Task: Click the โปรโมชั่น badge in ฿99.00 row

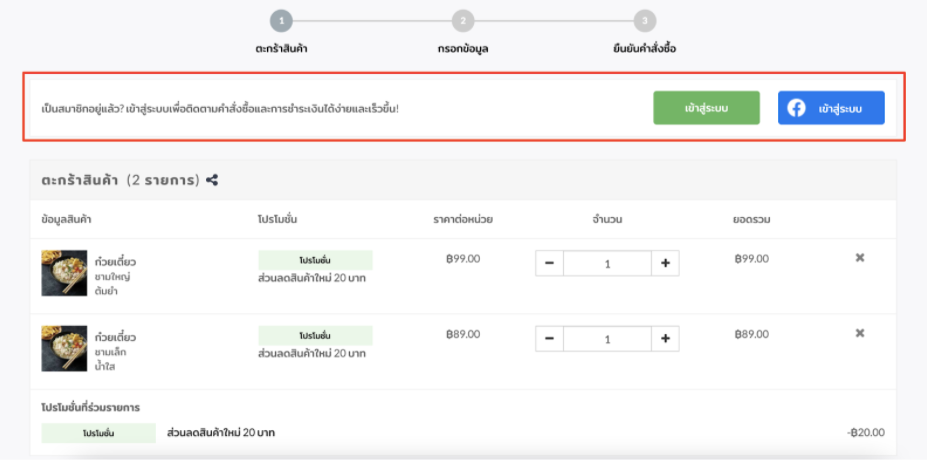Action: (x=315, y=260)
